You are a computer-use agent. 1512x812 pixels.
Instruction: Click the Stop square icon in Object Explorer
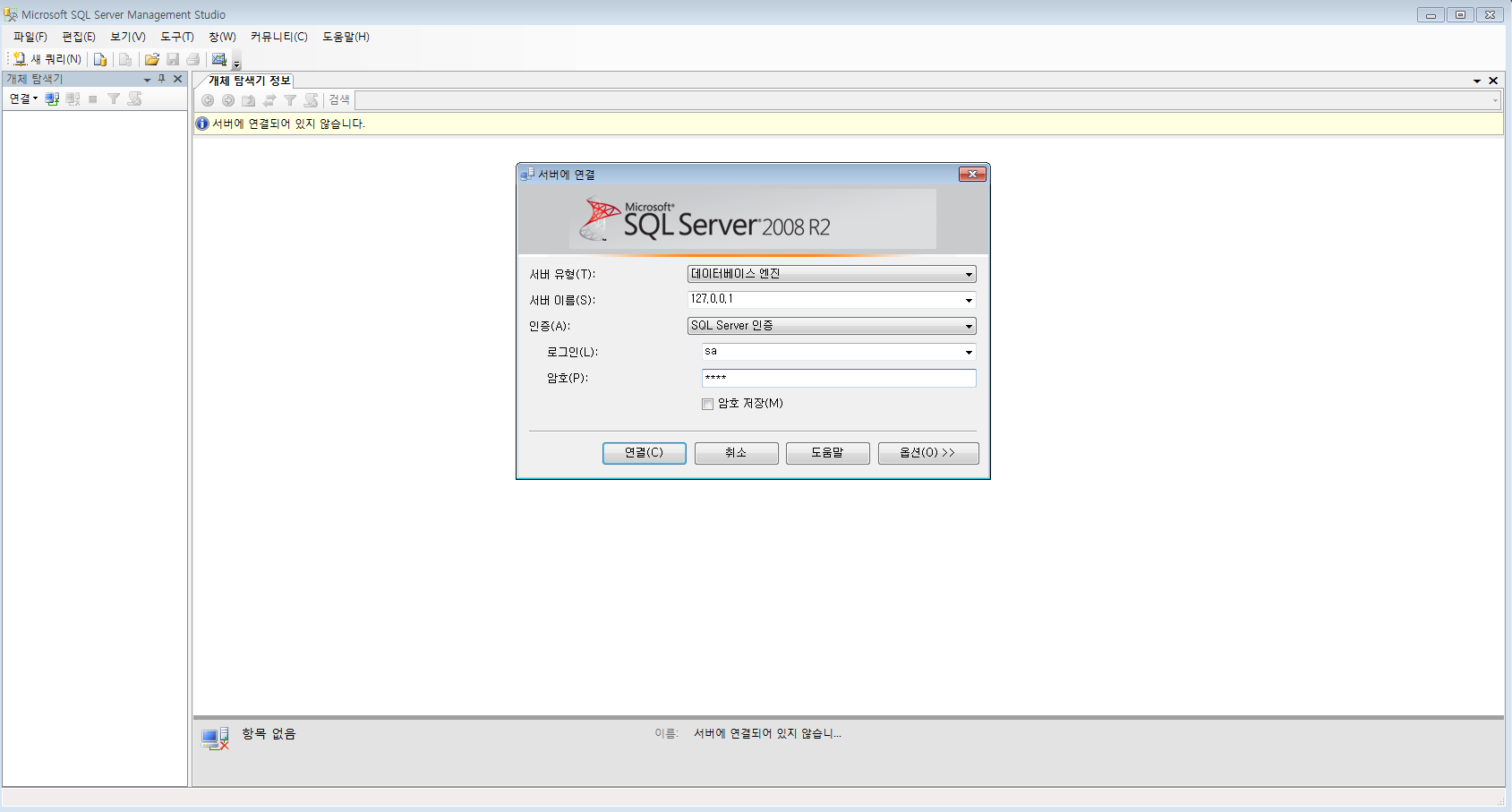tap(93, 99)
